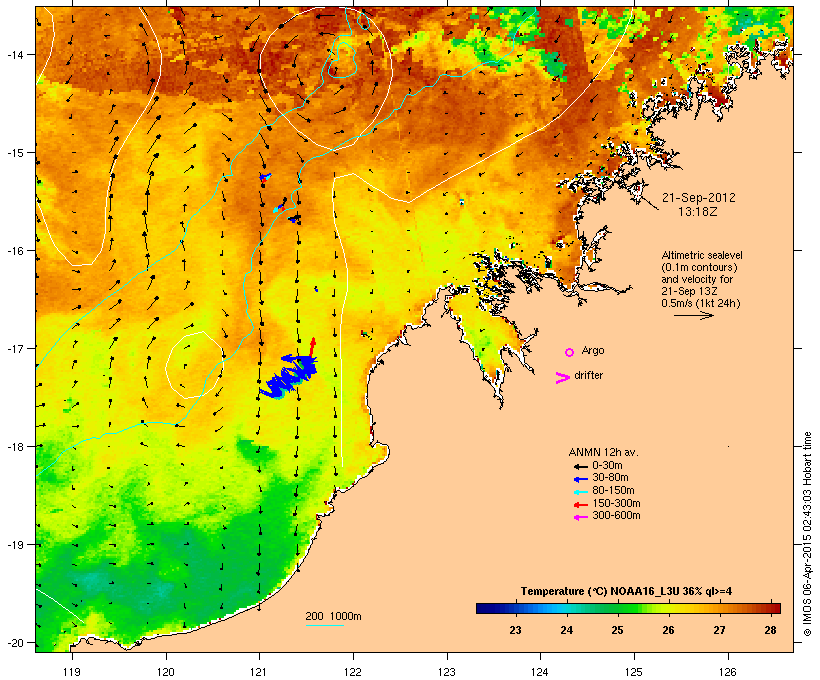Viewport: 820px width, 680px height.
Task: Click the white closed contour near 120E 17S
Action: coord(195,365)
